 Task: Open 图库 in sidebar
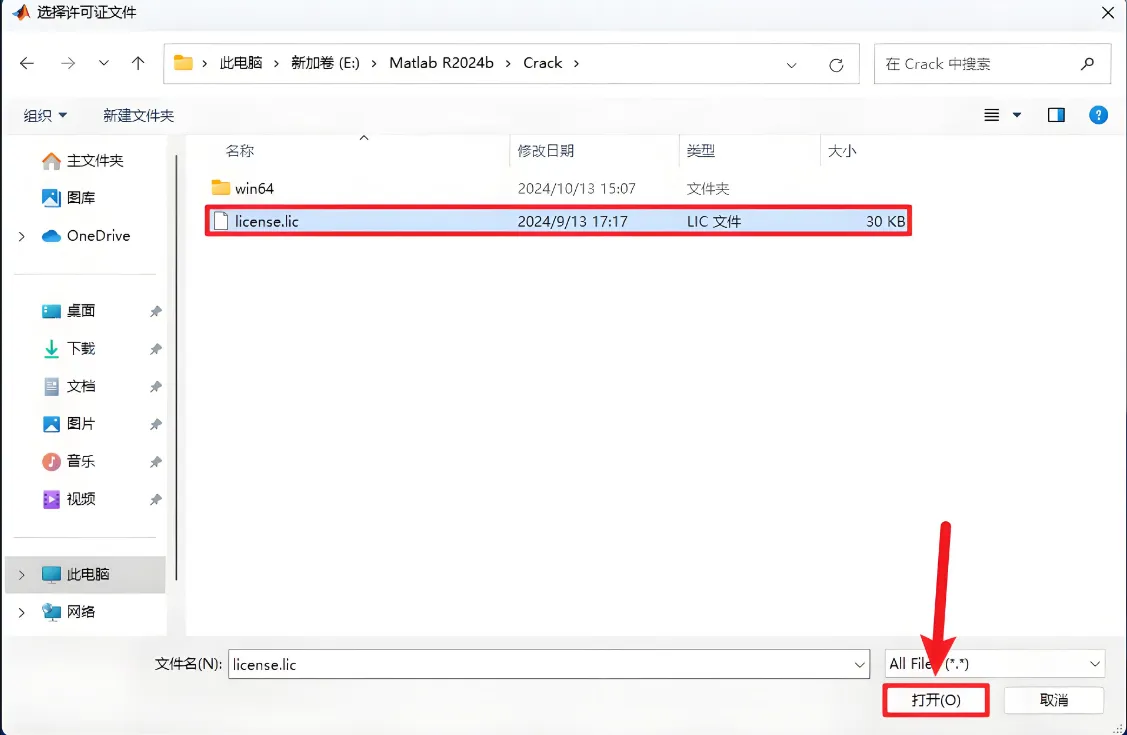click(x=68, y=198)
